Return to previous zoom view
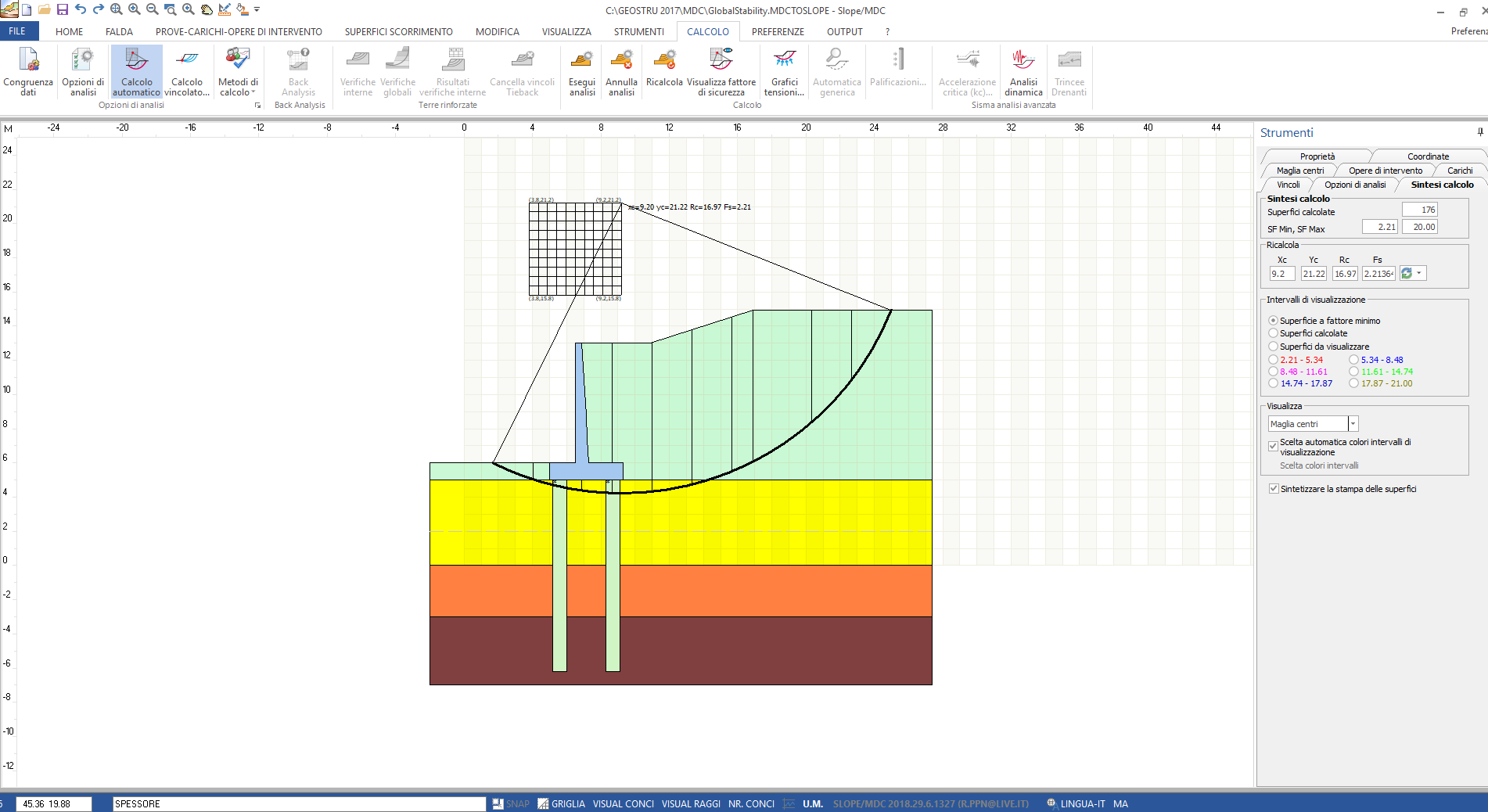Viewport: 1488px width, 812px height. pyautogui.click(x=189, y=9)
